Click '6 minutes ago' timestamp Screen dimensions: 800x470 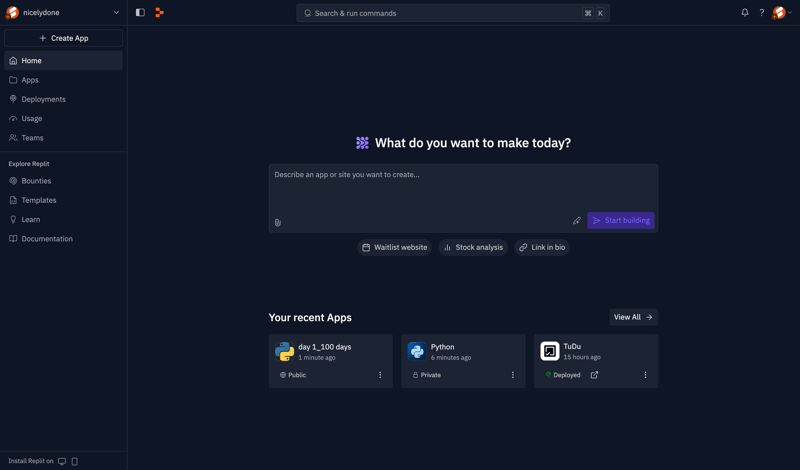pos(451,358)
